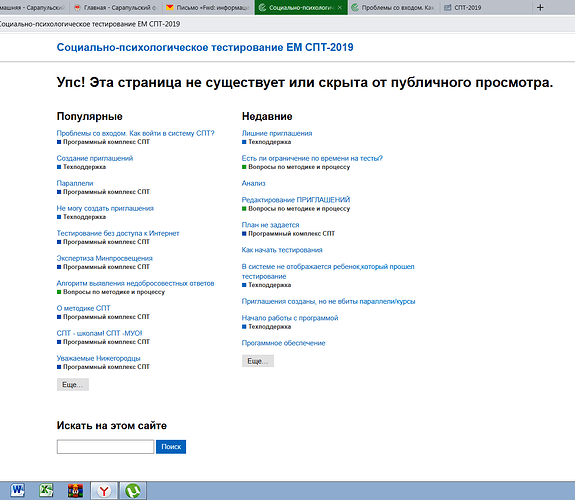
Task: Open the 'О методике СПТ' link
Action: coord(83,308)
